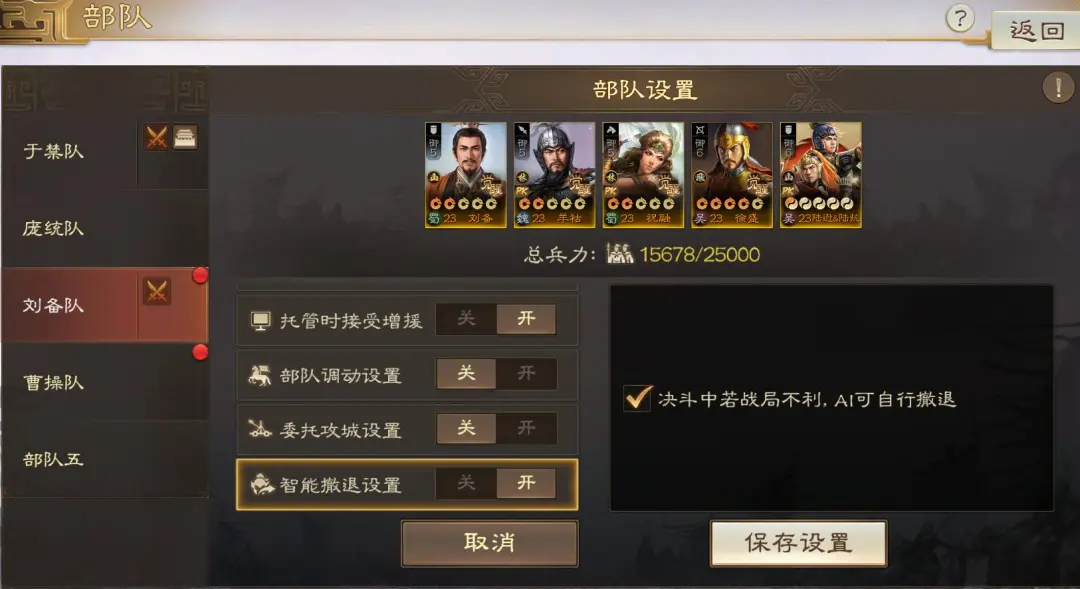Click the horse icon for 部队调动设置
Image resolution: width=1080 pixels, height=589 pixels.
[260, 375]
